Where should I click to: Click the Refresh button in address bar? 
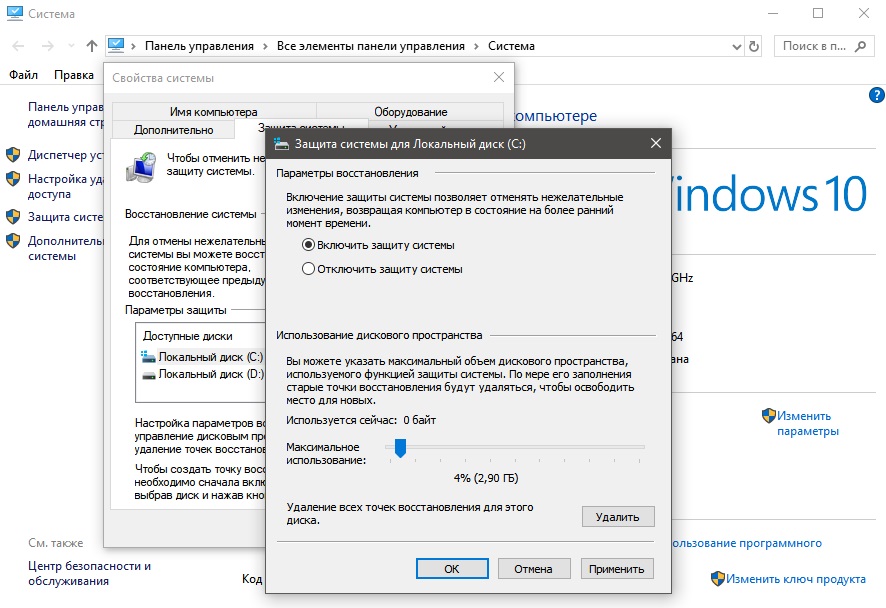(x=754, y=46)
